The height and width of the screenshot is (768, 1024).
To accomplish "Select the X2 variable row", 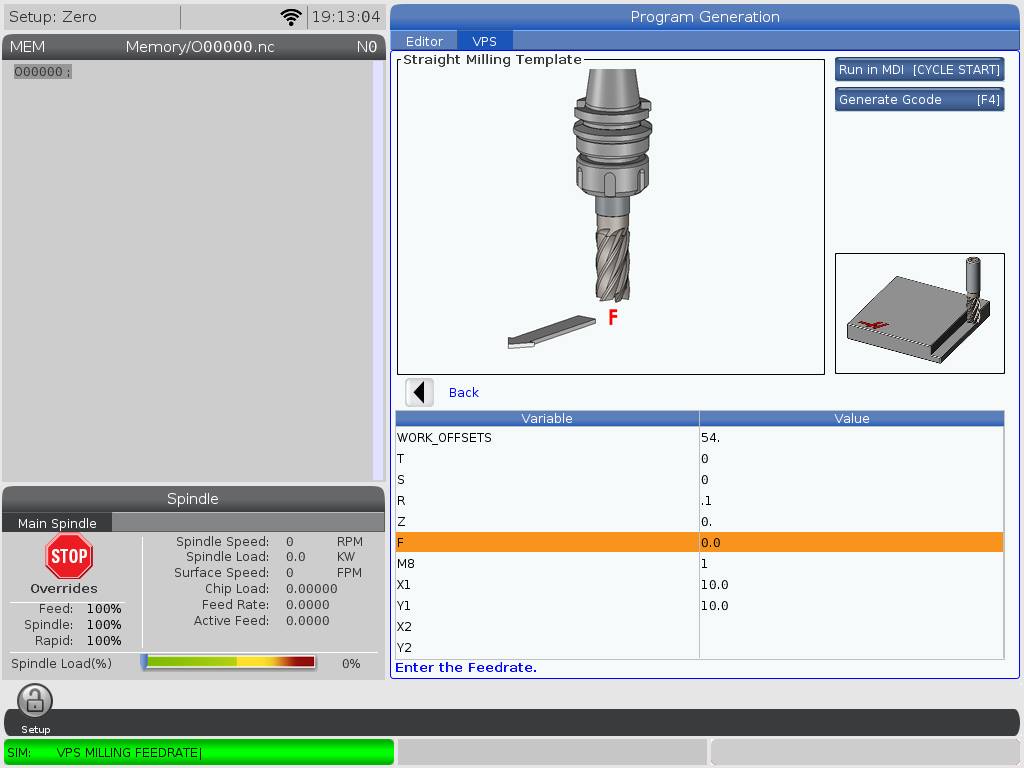I will click(699, 626).
